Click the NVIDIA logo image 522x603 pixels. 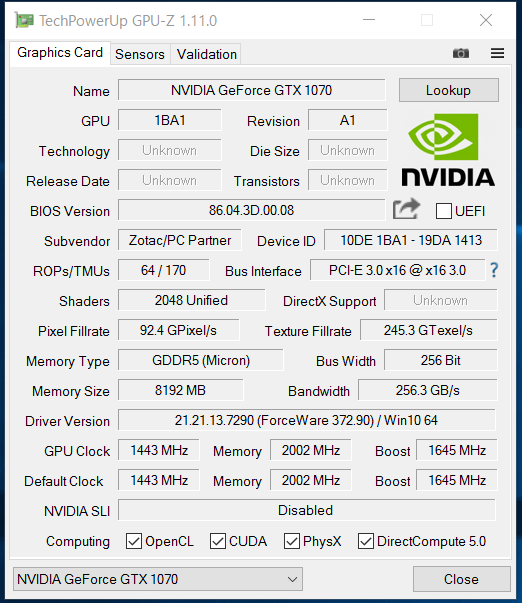448,150
